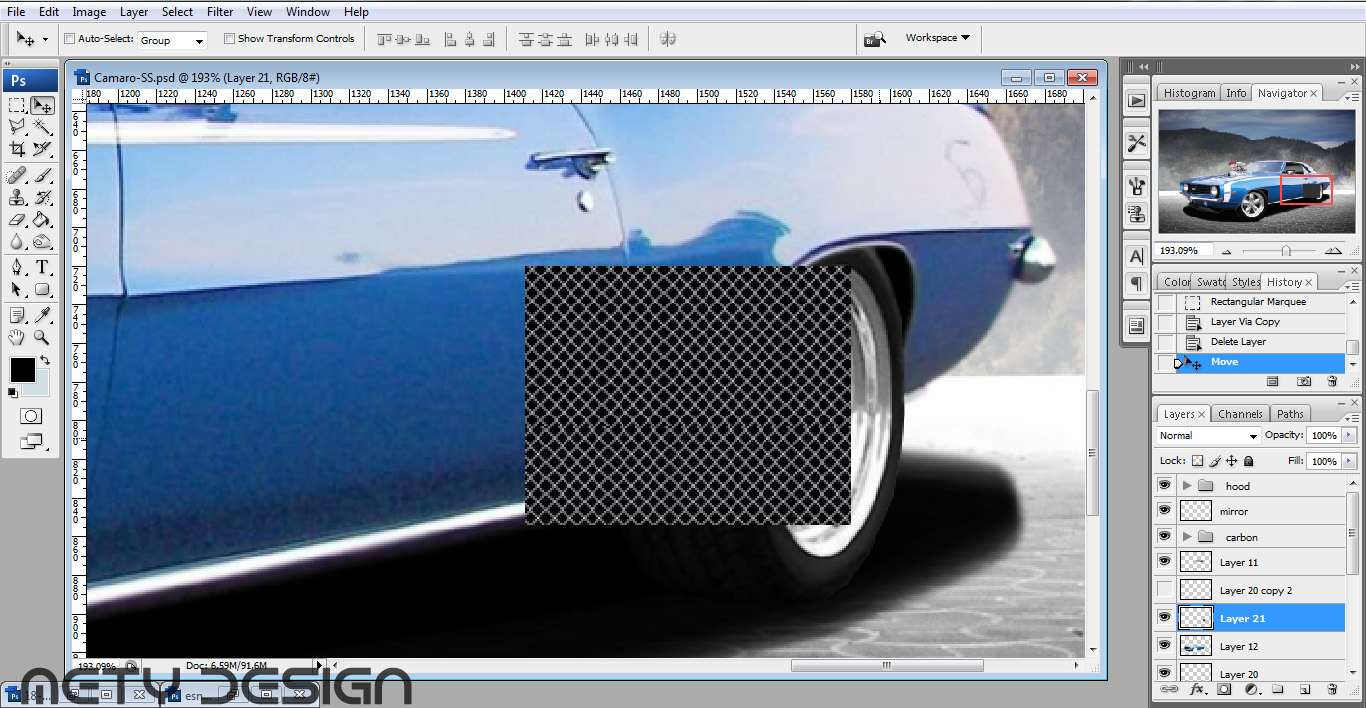
Task: Hide Layer 12 using its eye icon
Action: point(1164,646)
